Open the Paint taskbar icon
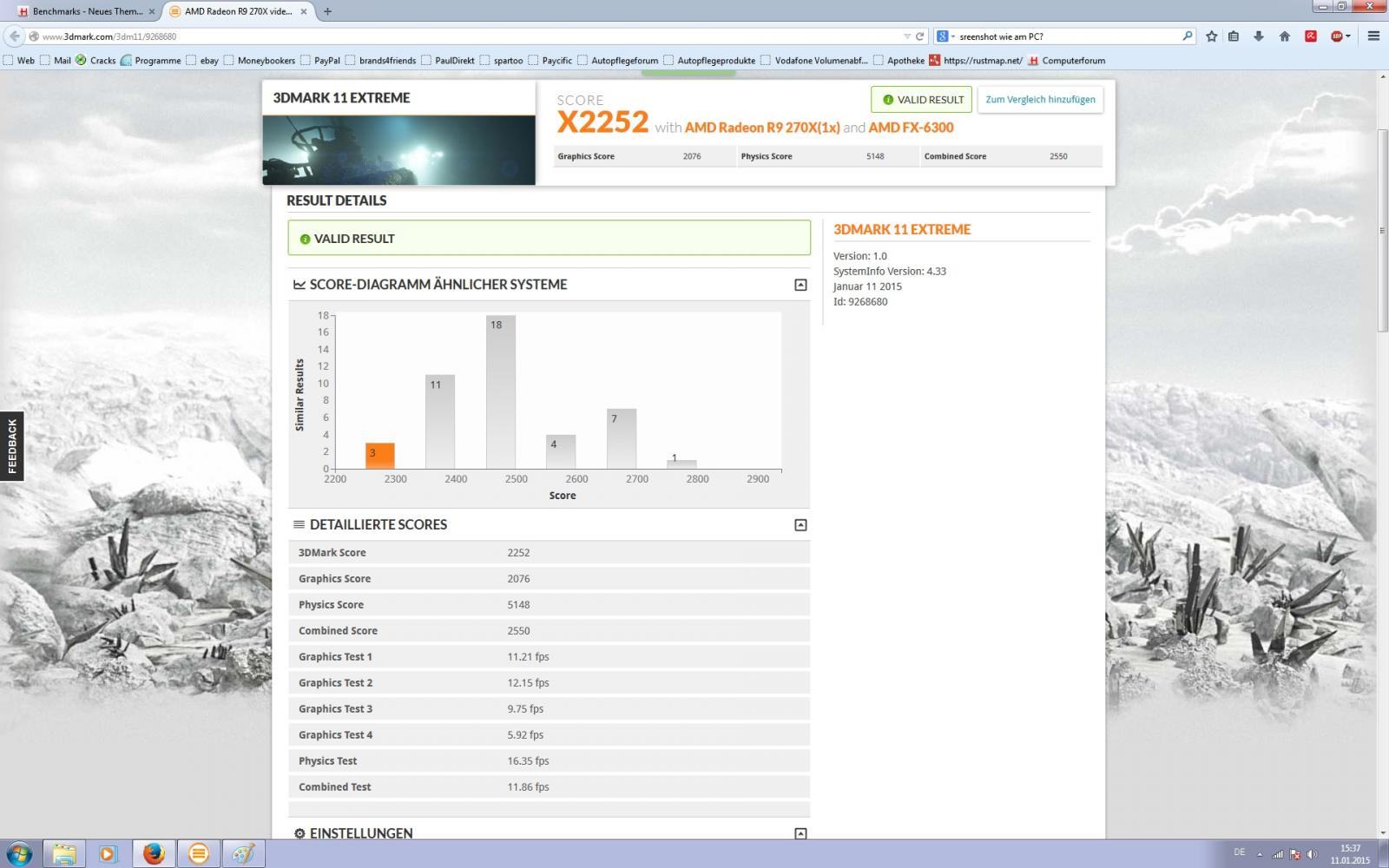Screen dimensions: 1389x868 [244, 854]
